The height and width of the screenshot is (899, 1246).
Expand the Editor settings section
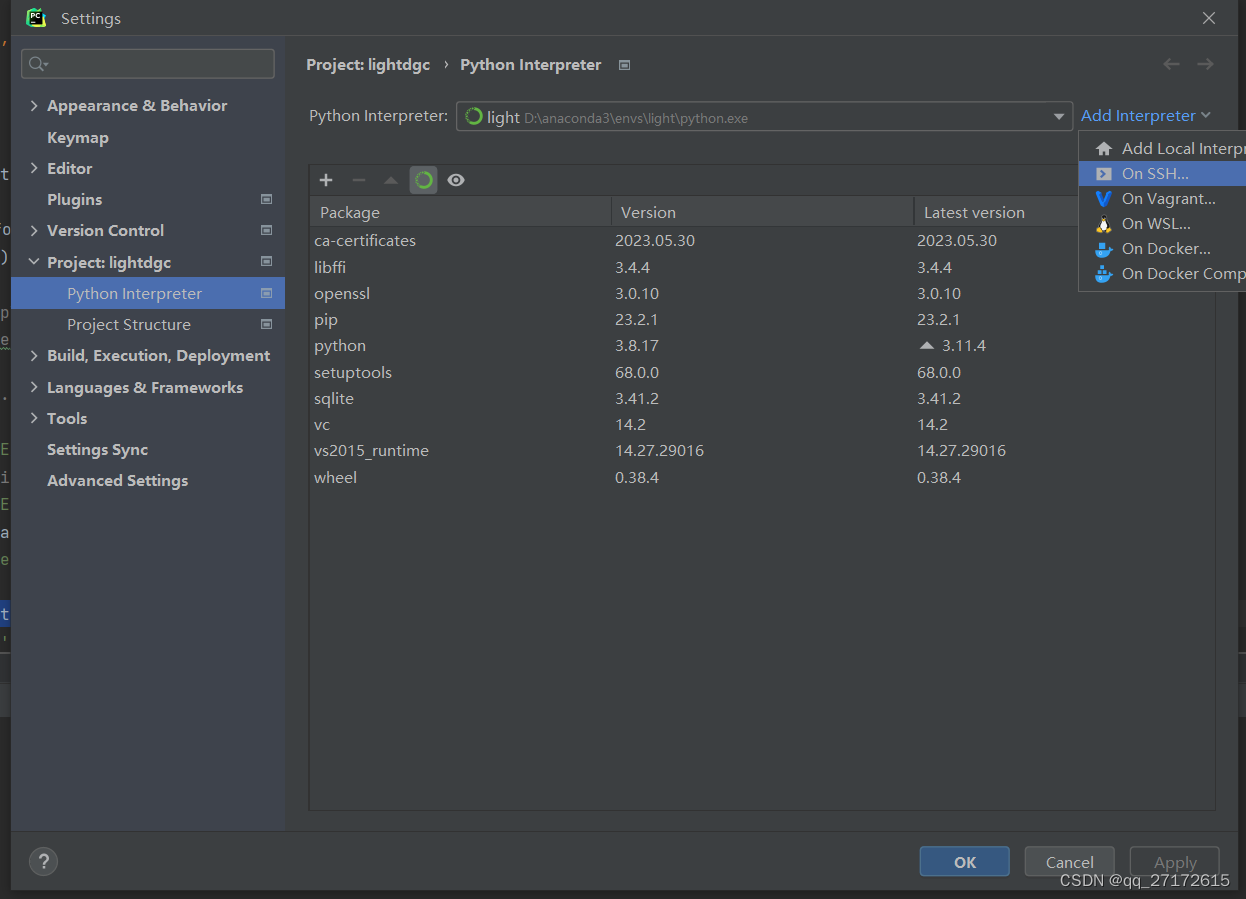[x=34, y=168]
